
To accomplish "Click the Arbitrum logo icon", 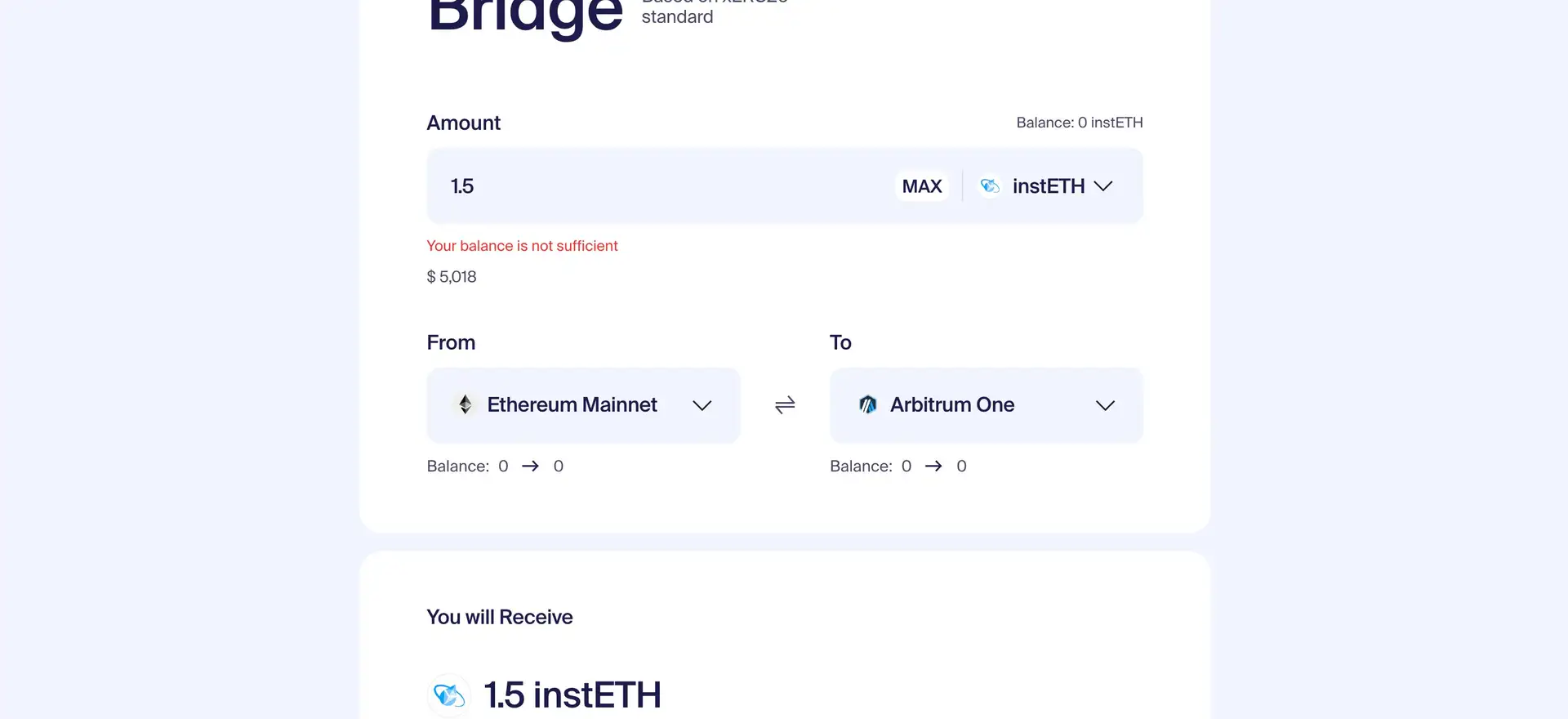I will coord(868,404).
